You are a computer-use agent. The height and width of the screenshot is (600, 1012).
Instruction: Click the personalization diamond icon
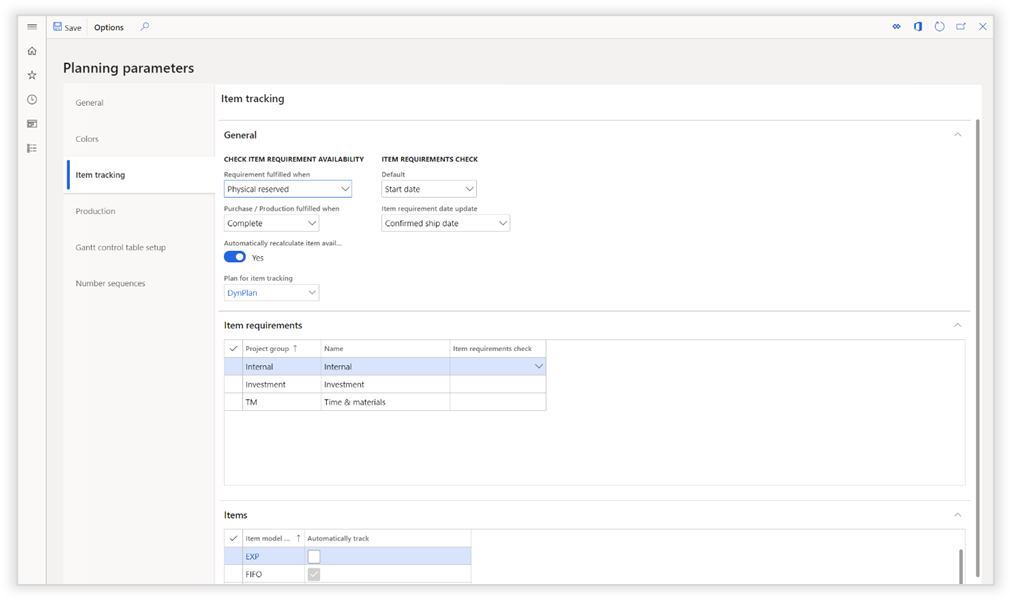(x=896, y=26)
